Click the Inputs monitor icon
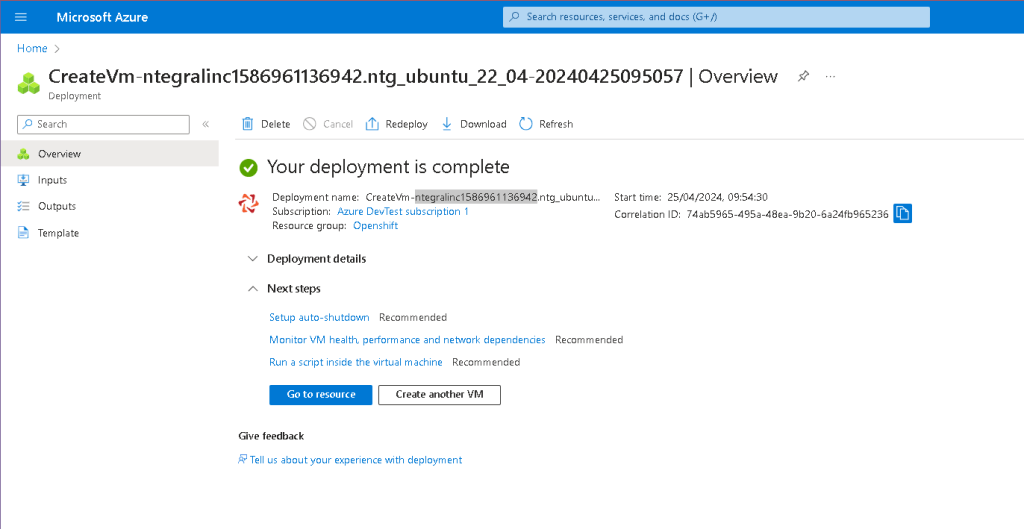The image size is (1024, 529). point(24,180)
